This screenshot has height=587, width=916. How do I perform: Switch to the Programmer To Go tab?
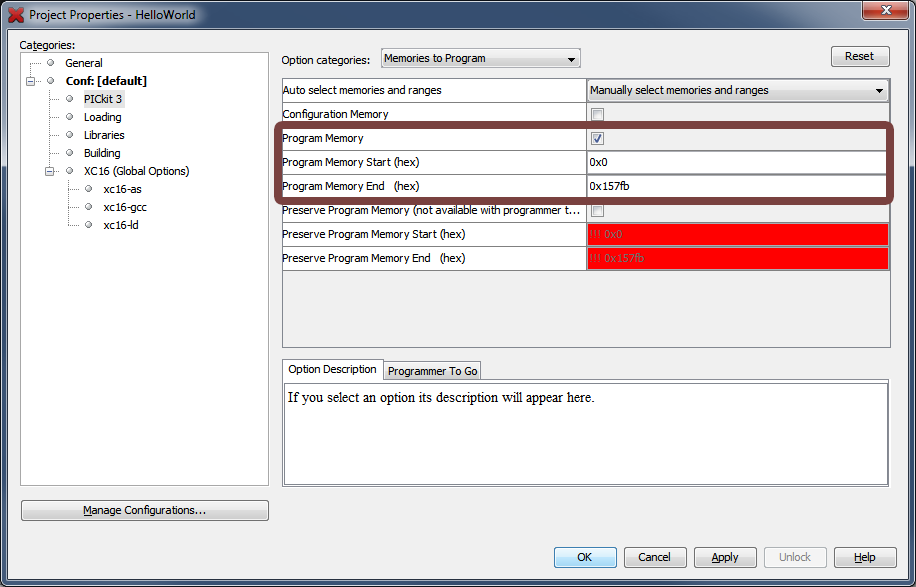pyautogui.click(x=432, y=371)
